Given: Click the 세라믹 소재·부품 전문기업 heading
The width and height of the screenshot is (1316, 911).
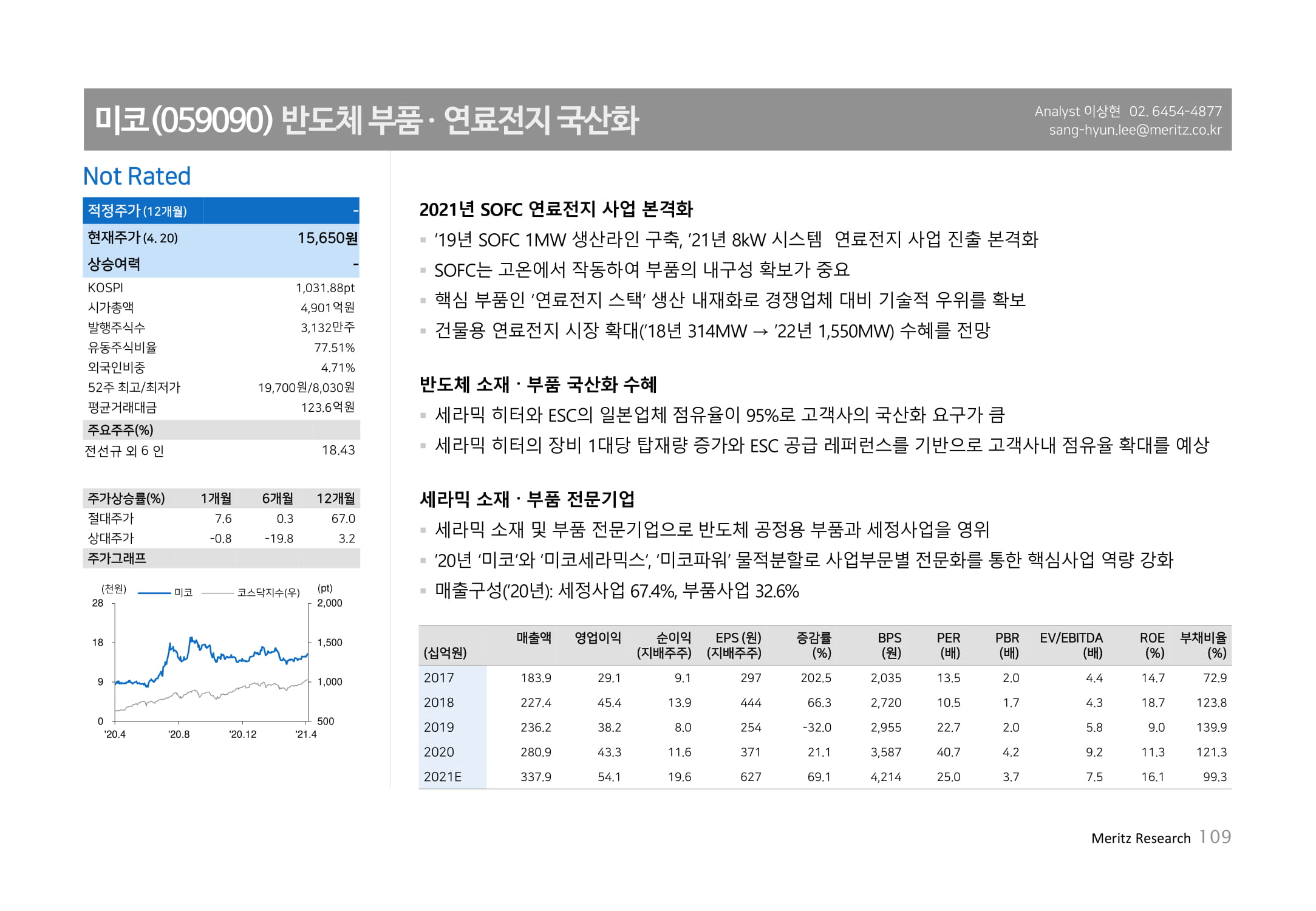Looking at the screenshot, I should click(x=527, y=499).
